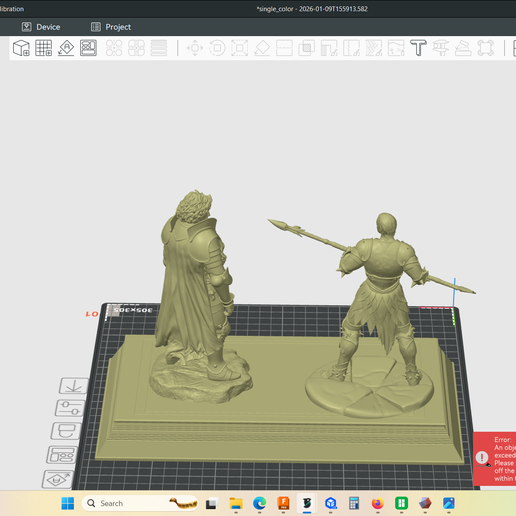Screen dimensions: 516x516
Task: Choose the Scale tool icon
Action: [240, 48]
